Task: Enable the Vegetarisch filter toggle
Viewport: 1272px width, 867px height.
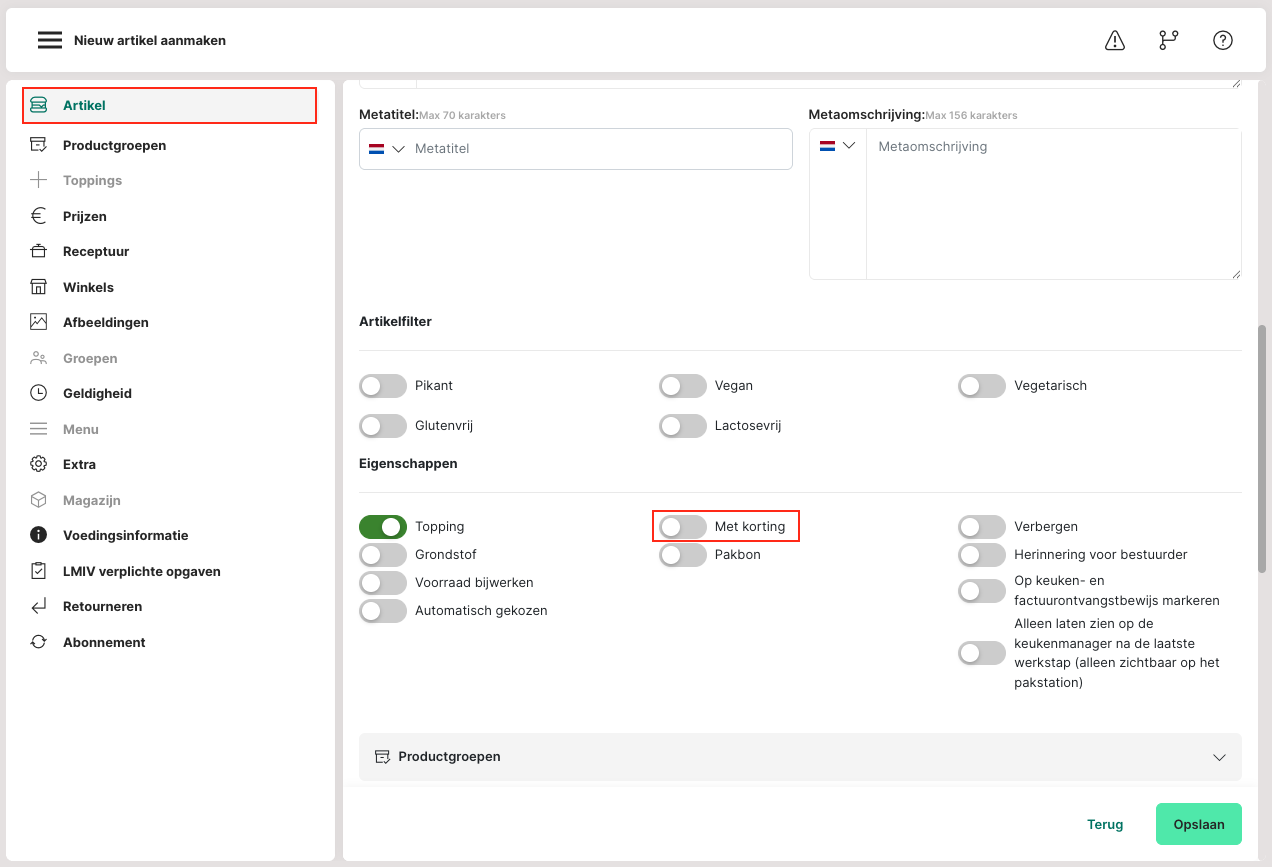Action: [x=982, y=386]
